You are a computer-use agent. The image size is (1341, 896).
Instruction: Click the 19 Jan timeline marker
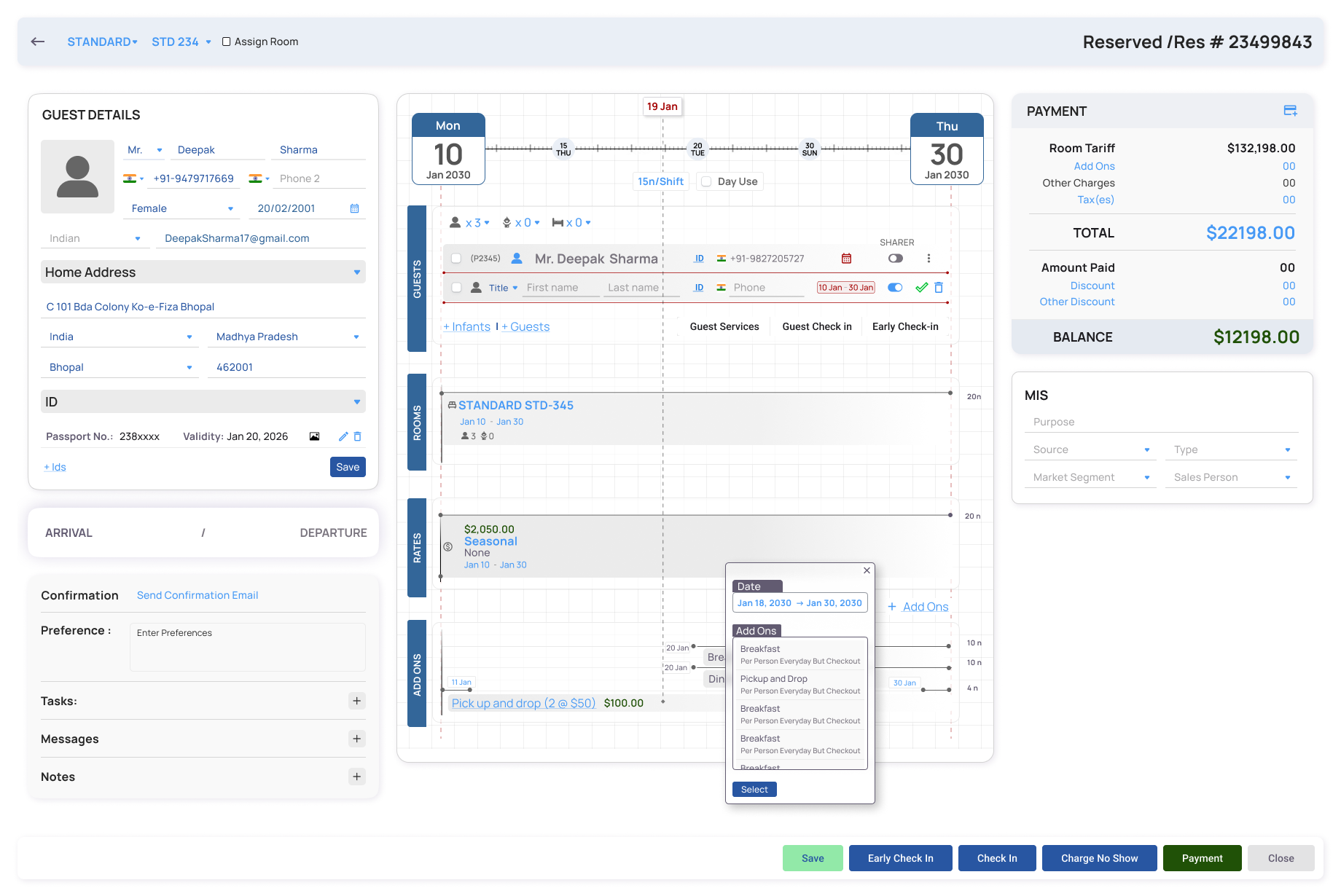point(662,106)
